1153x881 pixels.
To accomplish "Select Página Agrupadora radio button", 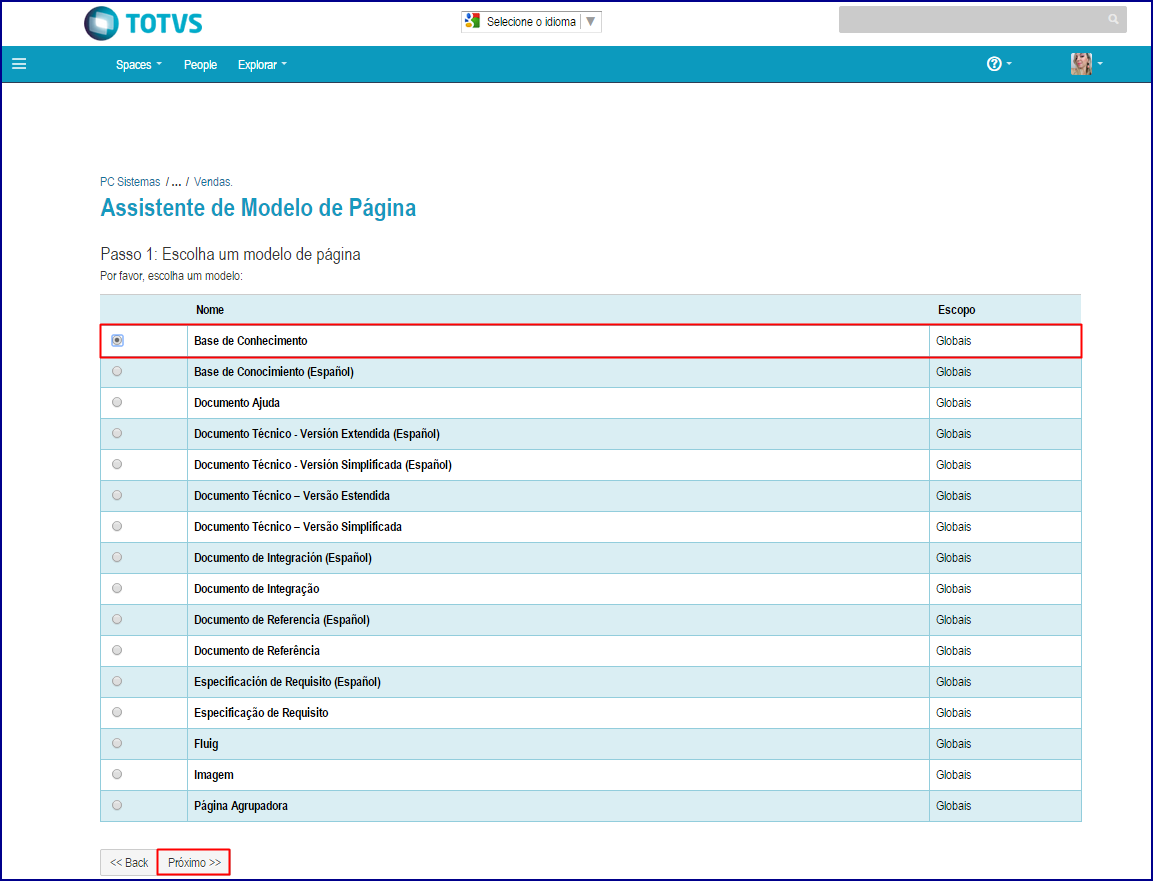I will (117, 805).
